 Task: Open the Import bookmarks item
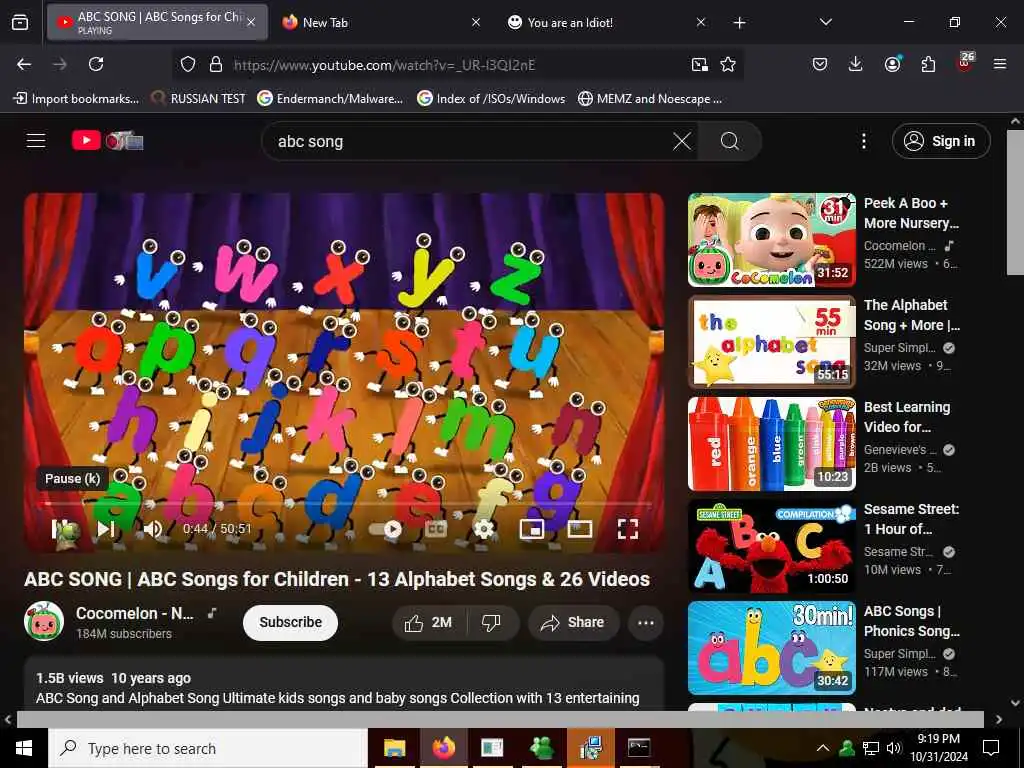76,99
